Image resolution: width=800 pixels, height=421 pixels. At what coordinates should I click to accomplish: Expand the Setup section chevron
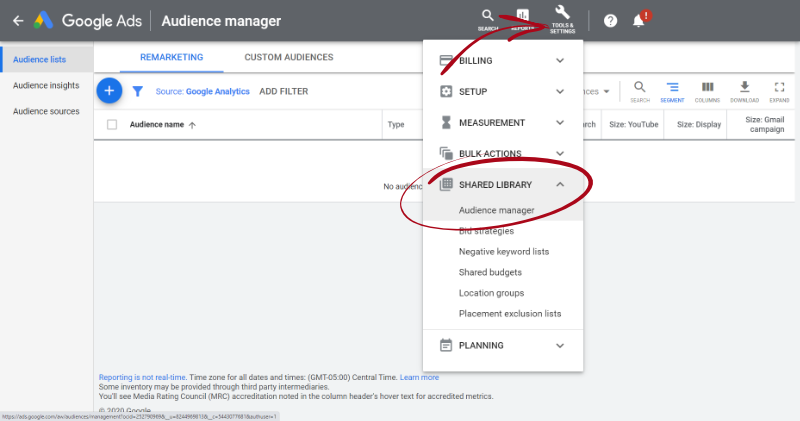click(560, 91)
